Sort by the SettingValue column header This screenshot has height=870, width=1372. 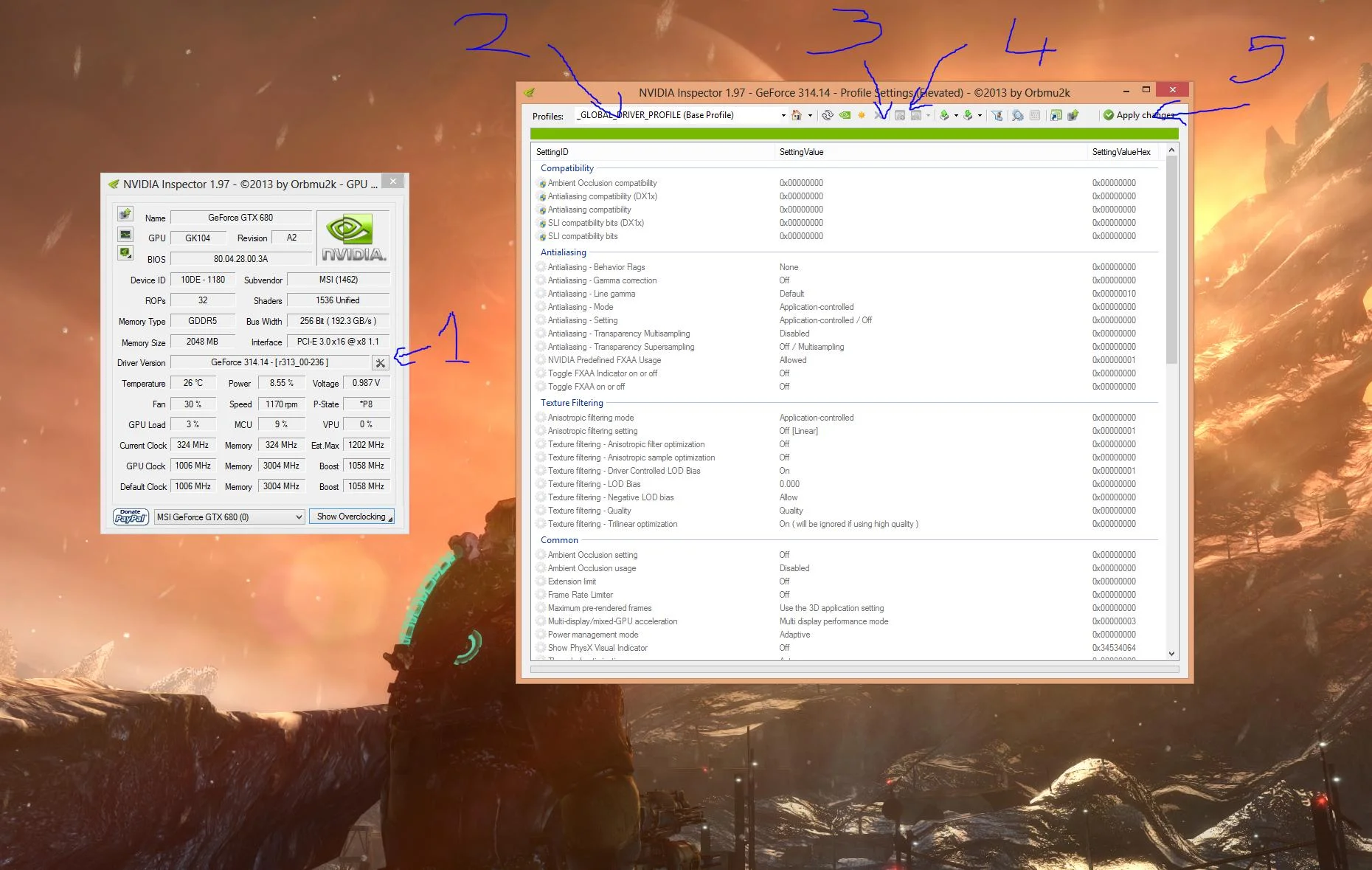coord(931,152)
